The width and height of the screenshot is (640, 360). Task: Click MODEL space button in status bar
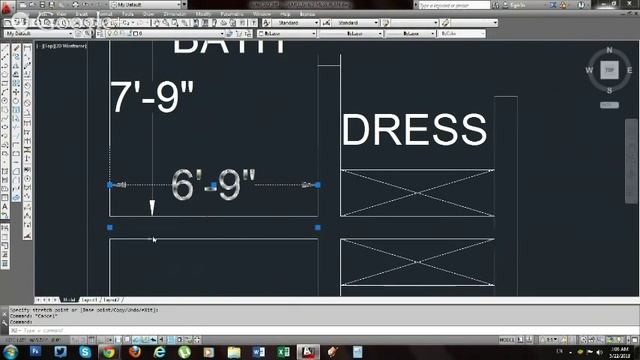507,340
